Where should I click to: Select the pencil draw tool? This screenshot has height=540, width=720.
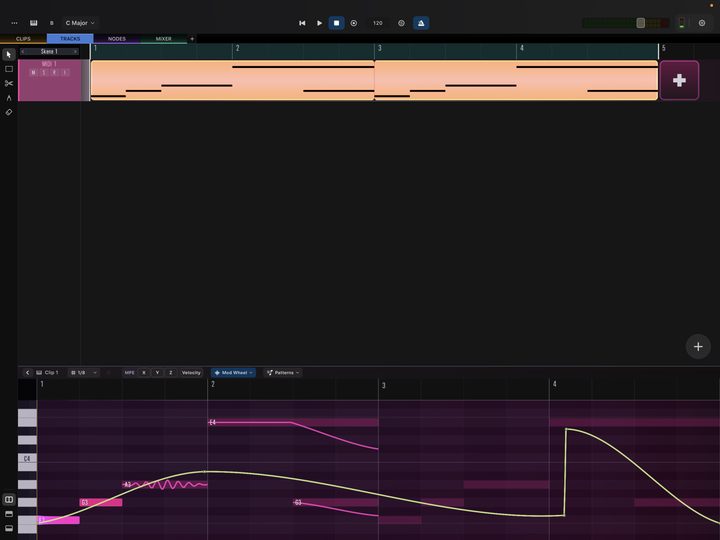[x=9, y=98]
